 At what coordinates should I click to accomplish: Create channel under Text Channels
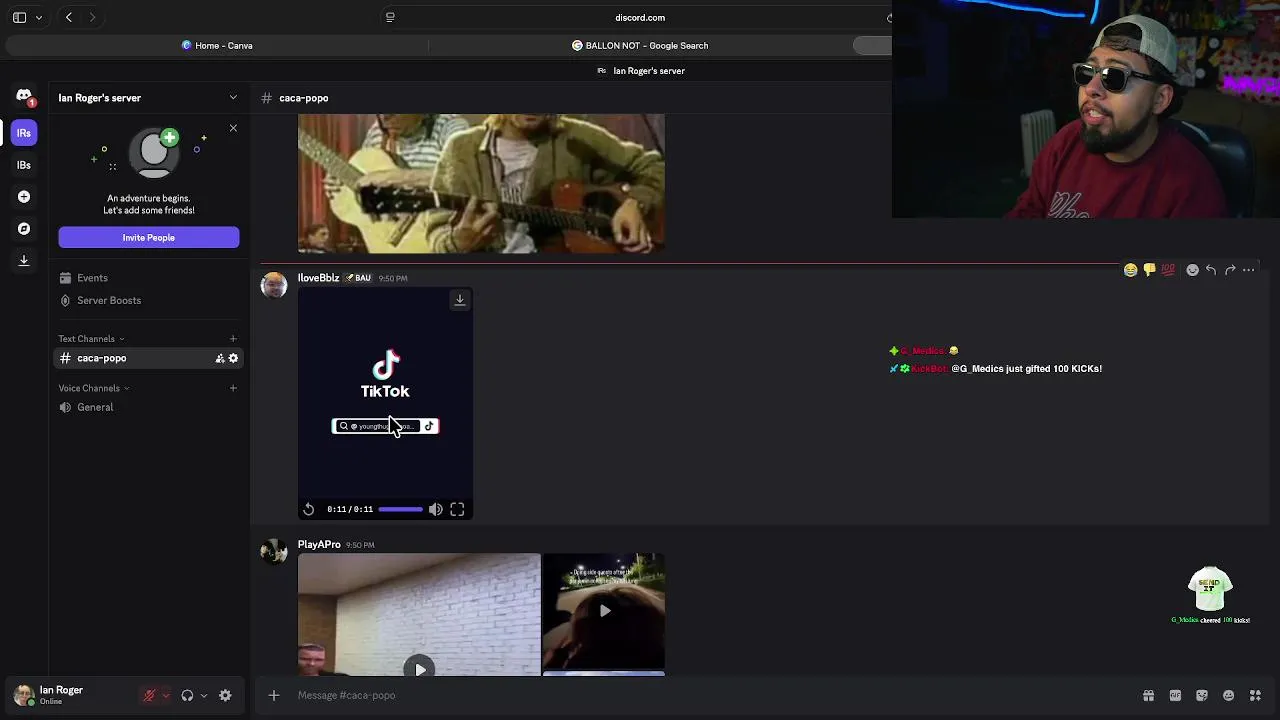[233, 339]
